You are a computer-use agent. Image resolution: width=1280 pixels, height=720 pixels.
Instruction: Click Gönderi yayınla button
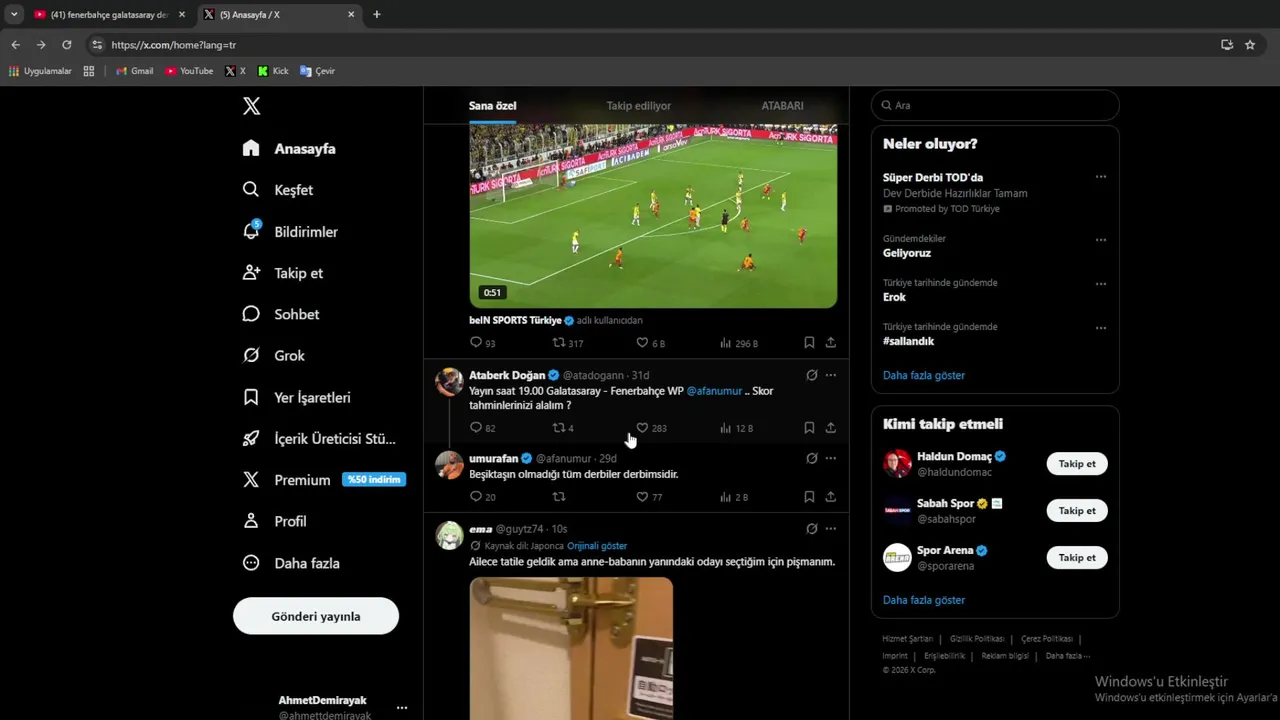pyautogui.click(x=316, y=616)
